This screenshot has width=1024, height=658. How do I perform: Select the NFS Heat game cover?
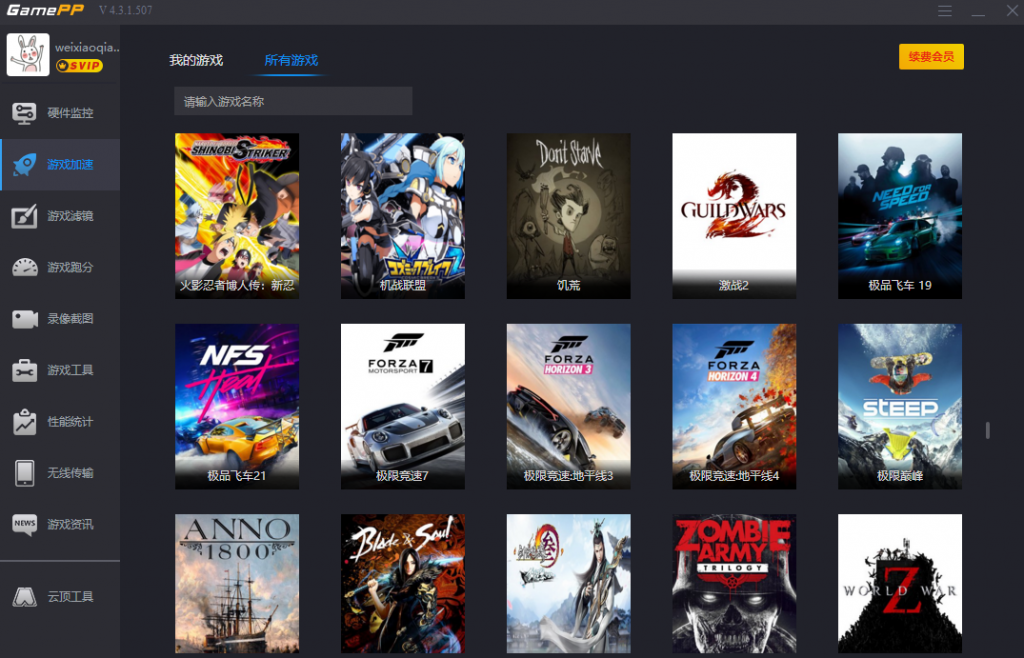pyautogui.click(x=237, y=407)
